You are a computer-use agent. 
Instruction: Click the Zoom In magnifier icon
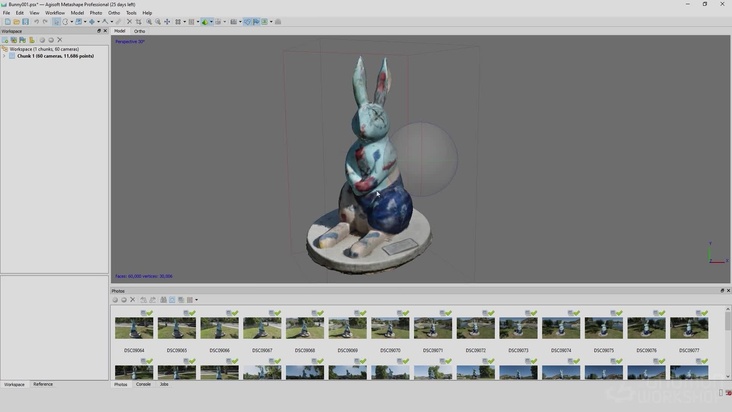click(150, 21)
